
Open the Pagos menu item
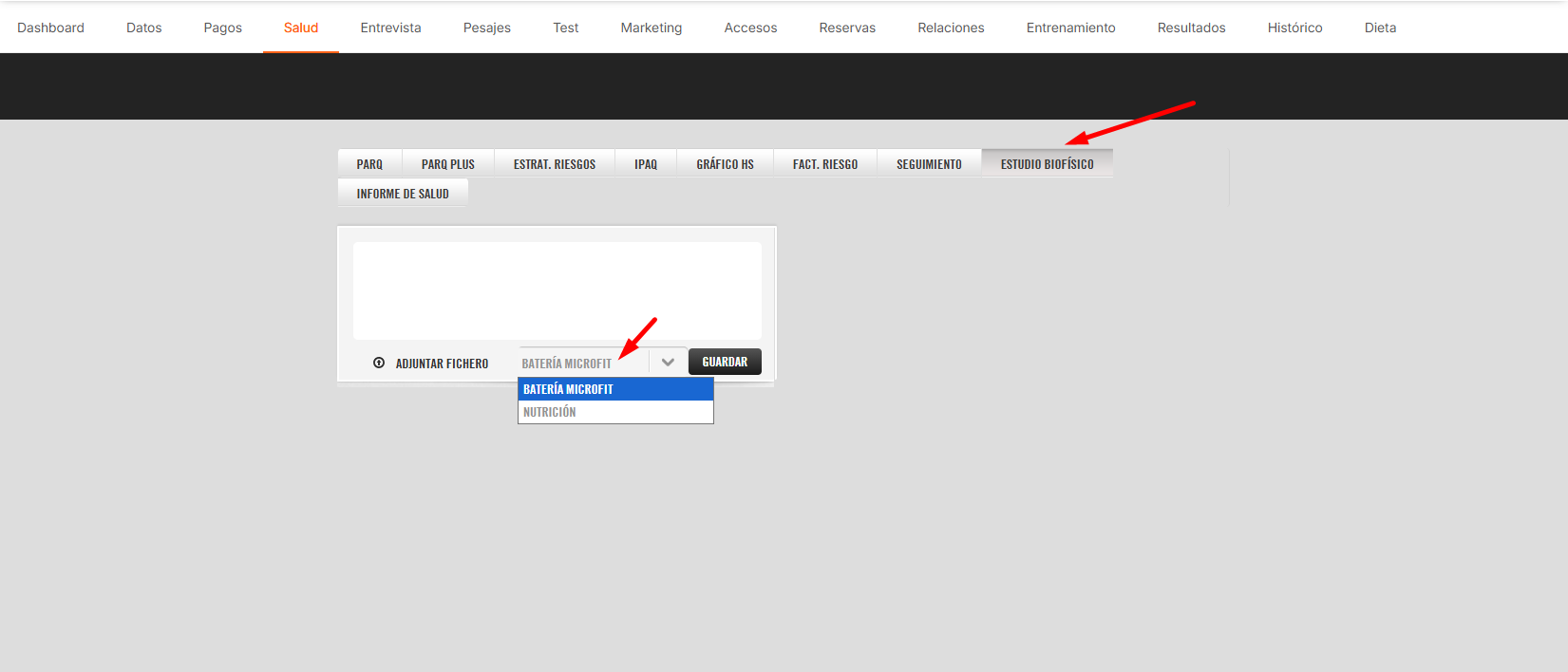(222, 28)
